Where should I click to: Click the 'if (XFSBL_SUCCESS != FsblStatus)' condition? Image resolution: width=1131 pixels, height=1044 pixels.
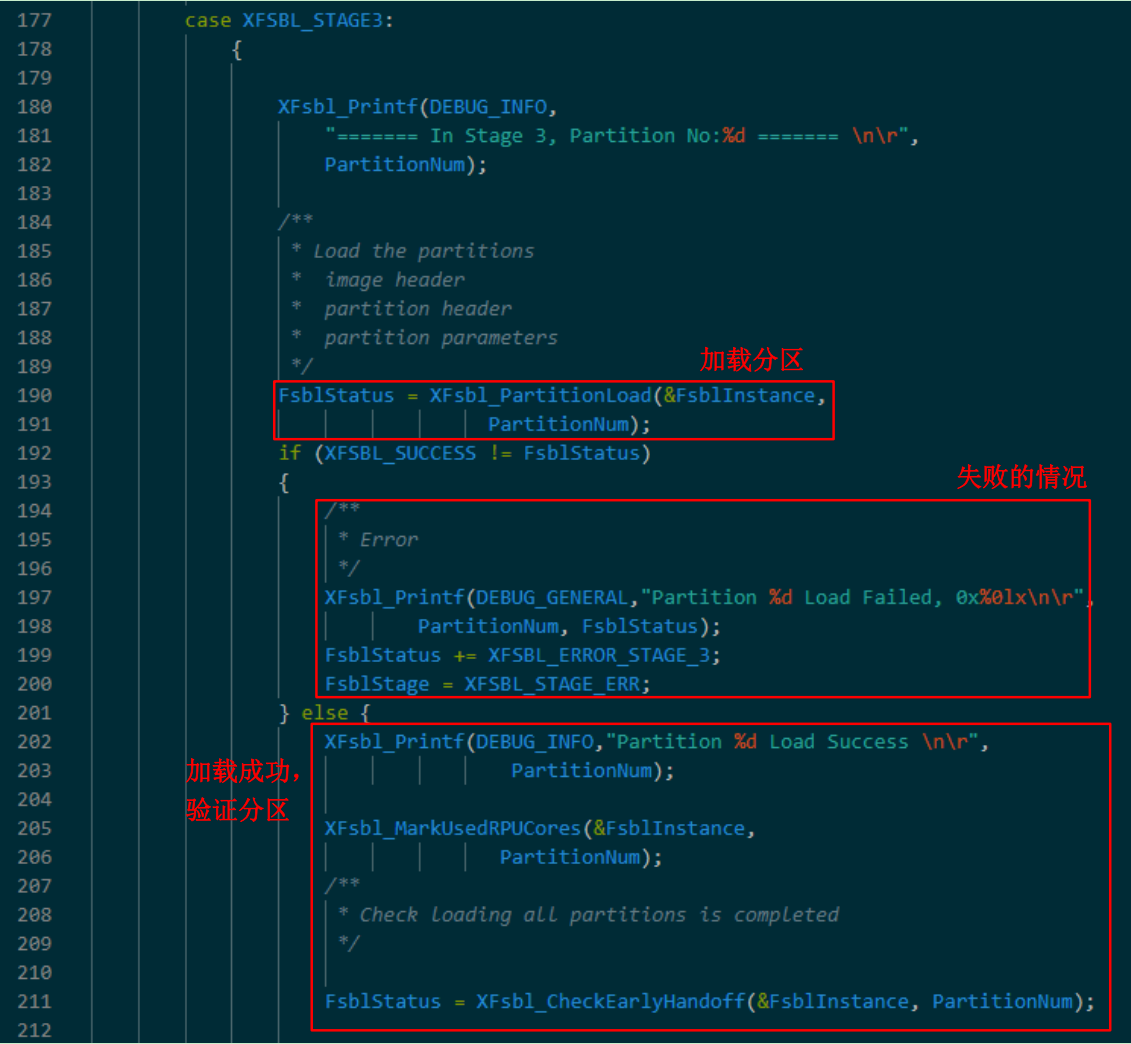[x=465, y=453]
